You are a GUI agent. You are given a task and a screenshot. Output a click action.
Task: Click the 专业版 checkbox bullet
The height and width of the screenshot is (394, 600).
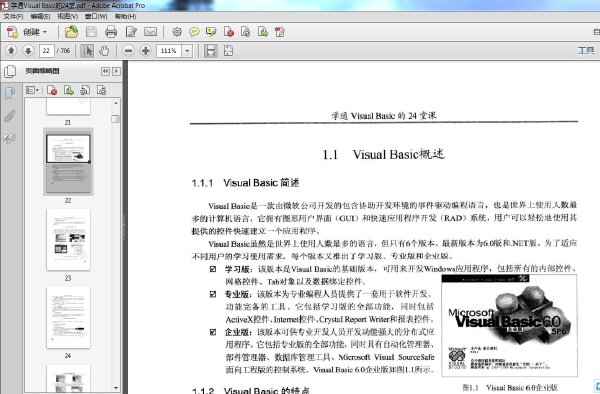(213, 294)
